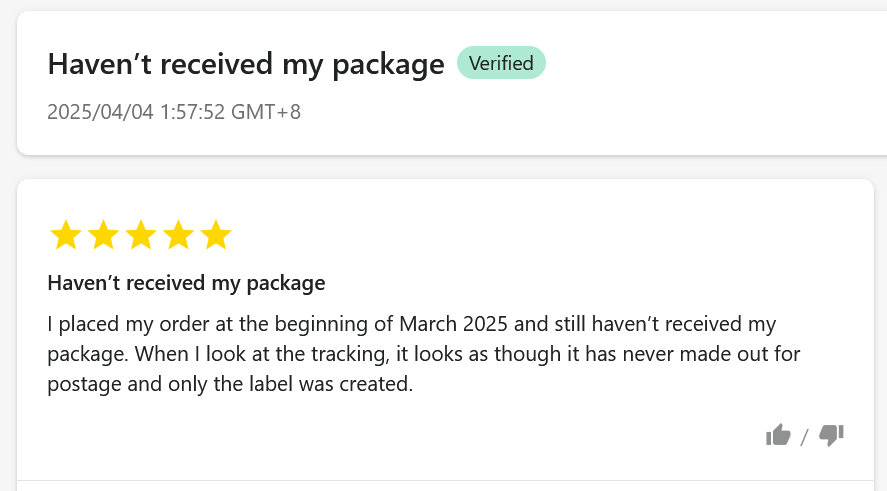Click the third (middle) rating star
Screen dimensions: 887x491
tap(140, 236)
